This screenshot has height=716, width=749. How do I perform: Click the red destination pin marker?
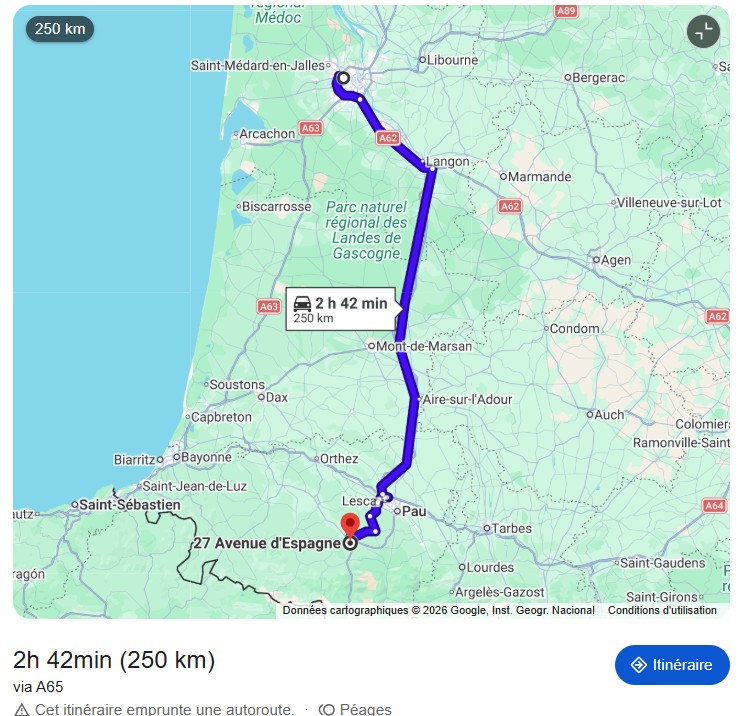(350, 525)
